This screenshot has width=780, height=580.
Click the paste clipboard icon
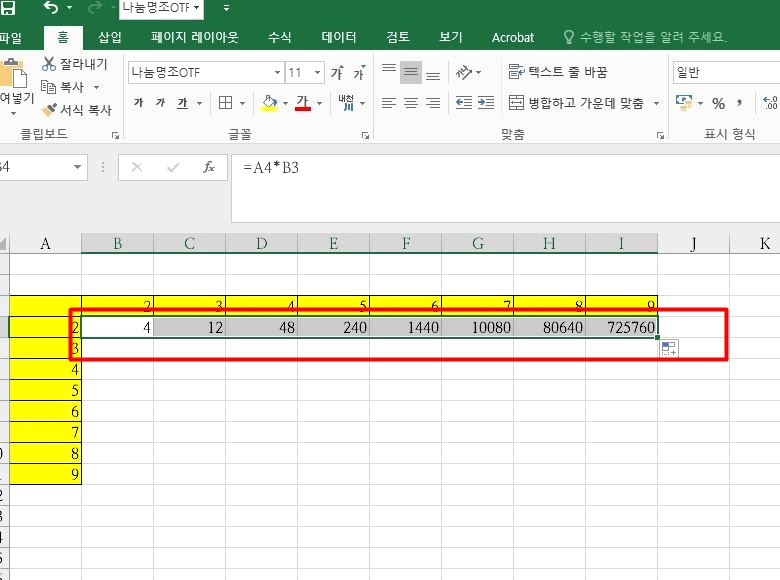14,74
